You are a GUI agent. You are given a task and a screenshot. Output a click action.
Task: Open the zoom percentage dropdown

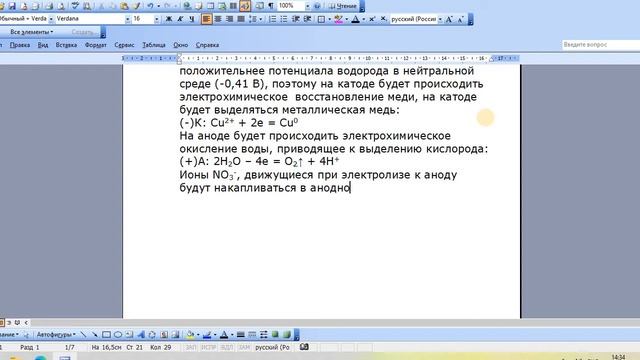point(307,6)
